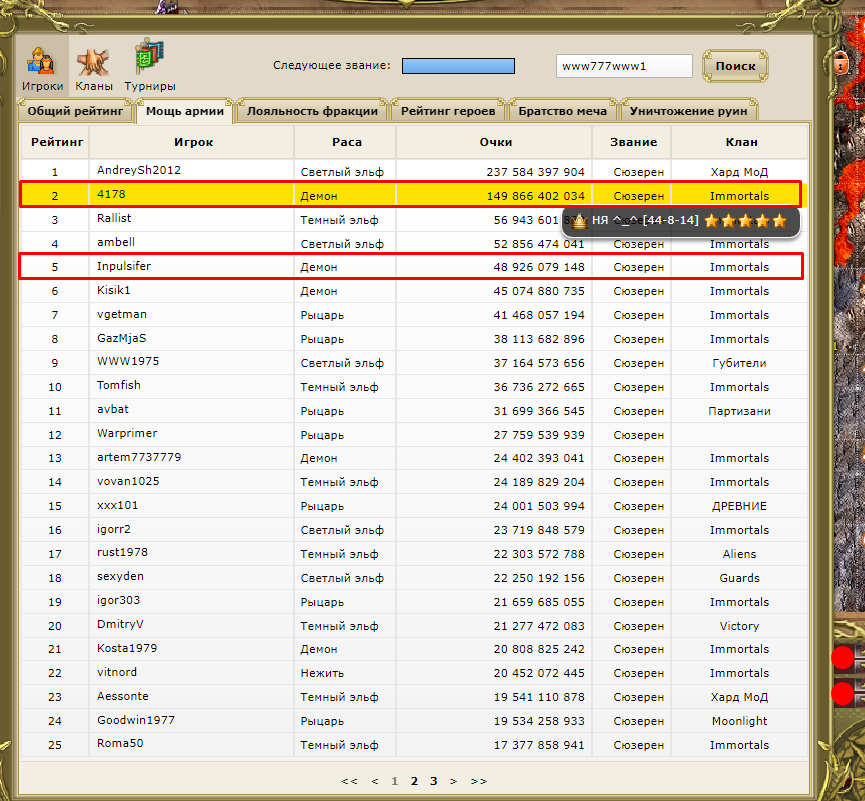Click the Поиск search button
Viewport: 865px width, 801px height.
(735, 66)
